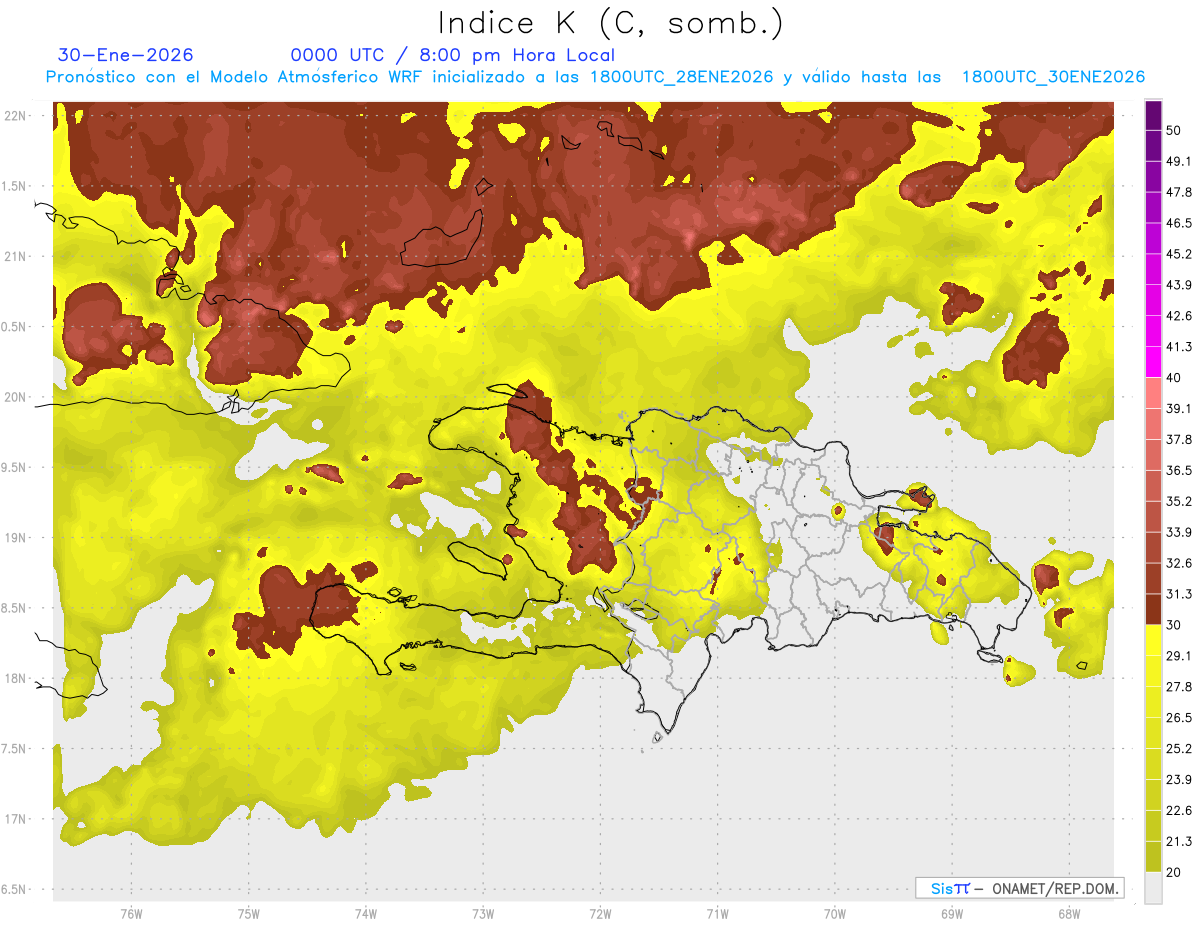Image resolution: width=1200 pixels, height=927 pixels.
Task: Click the legend value "49.1"
Action: (x=1180, y=161)
